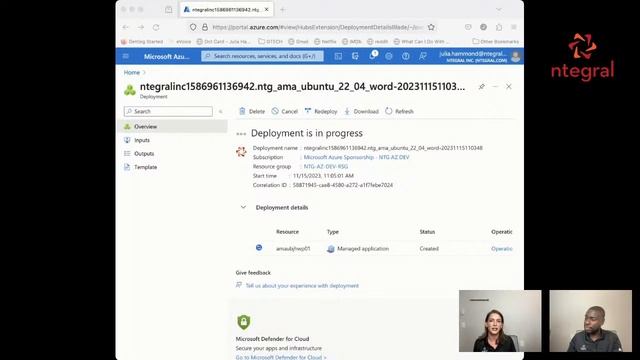
Task: Open the notifications bell icon
Action: (x=372, y=56)
